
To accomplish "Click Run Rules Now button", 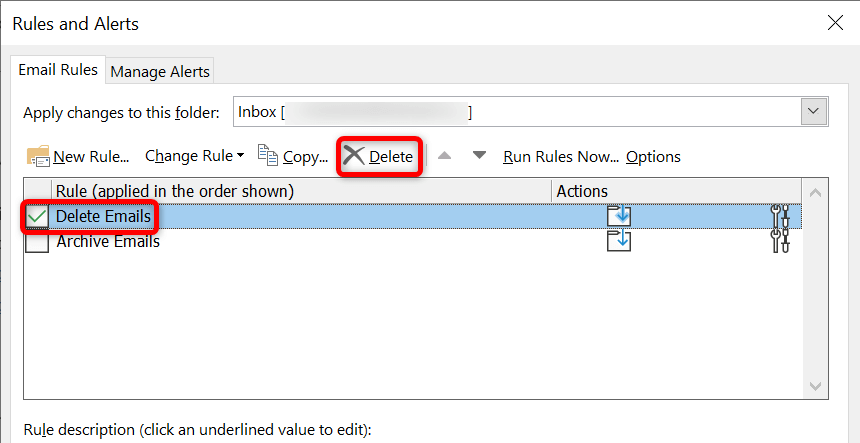I will coord(560,156).
